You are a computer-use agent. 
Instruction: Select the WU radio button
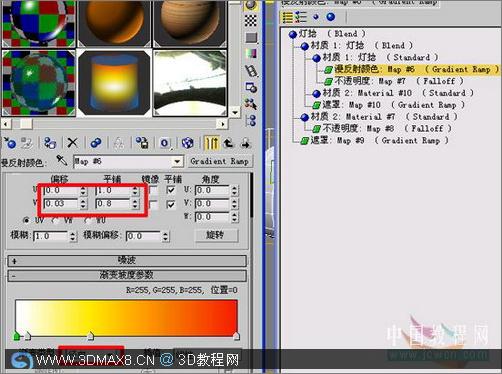tap(88, 220)
